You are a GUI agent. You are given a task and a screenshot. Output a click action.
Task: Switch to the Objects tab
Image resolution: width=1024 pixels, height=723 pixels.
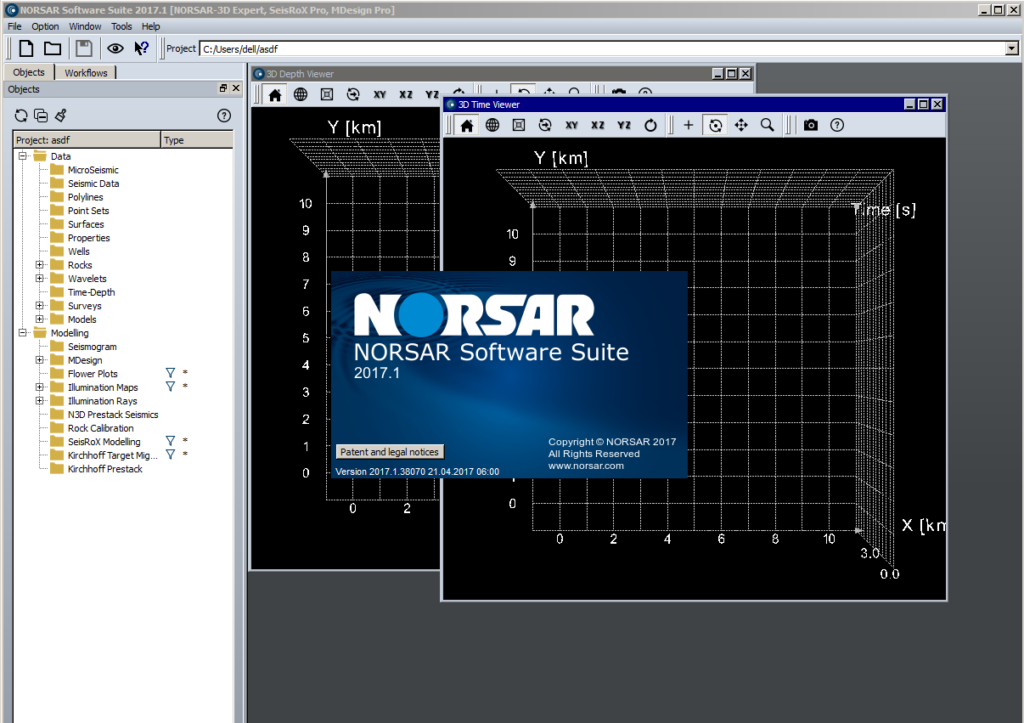29,72
